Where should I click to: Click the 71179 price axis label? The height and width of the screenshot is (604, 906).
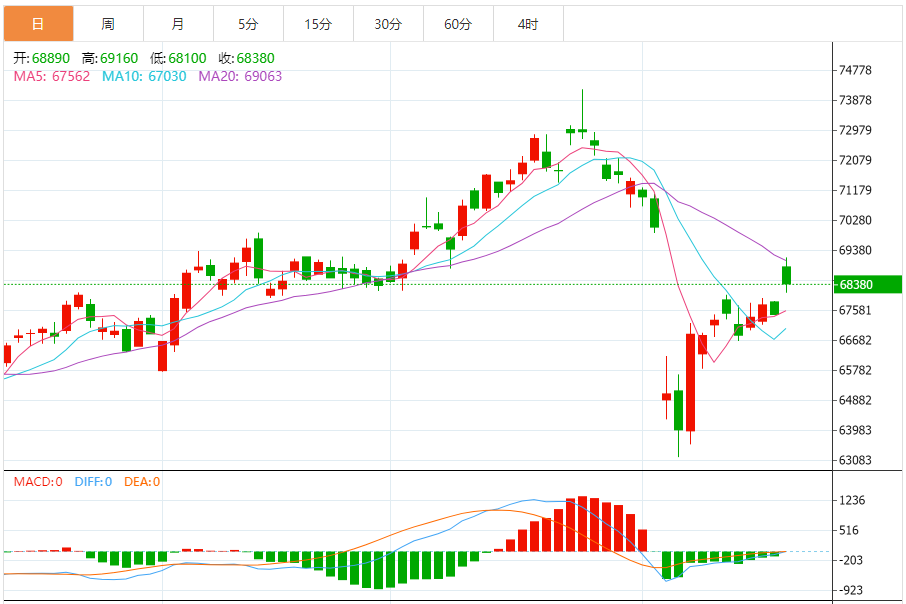855,190
